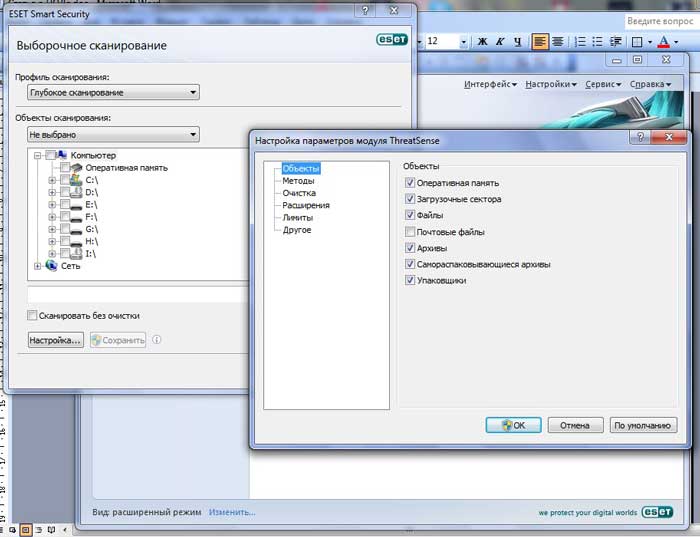Switch to Word print layout view icon

click(x=26, y=530)
